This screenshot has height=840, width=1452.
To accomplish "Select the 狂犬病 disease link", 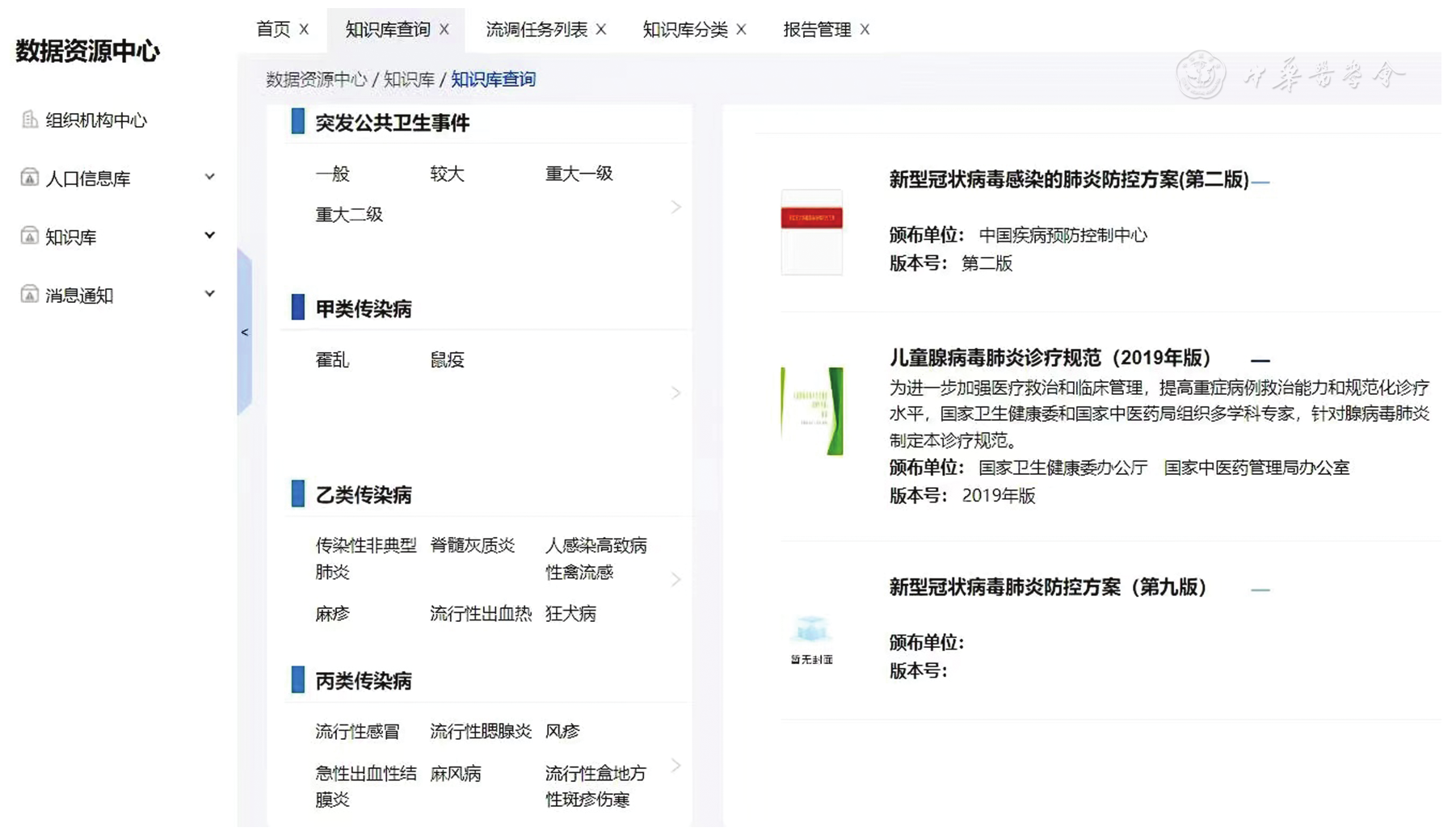I will pyautogui.click(x=570, y=613).
